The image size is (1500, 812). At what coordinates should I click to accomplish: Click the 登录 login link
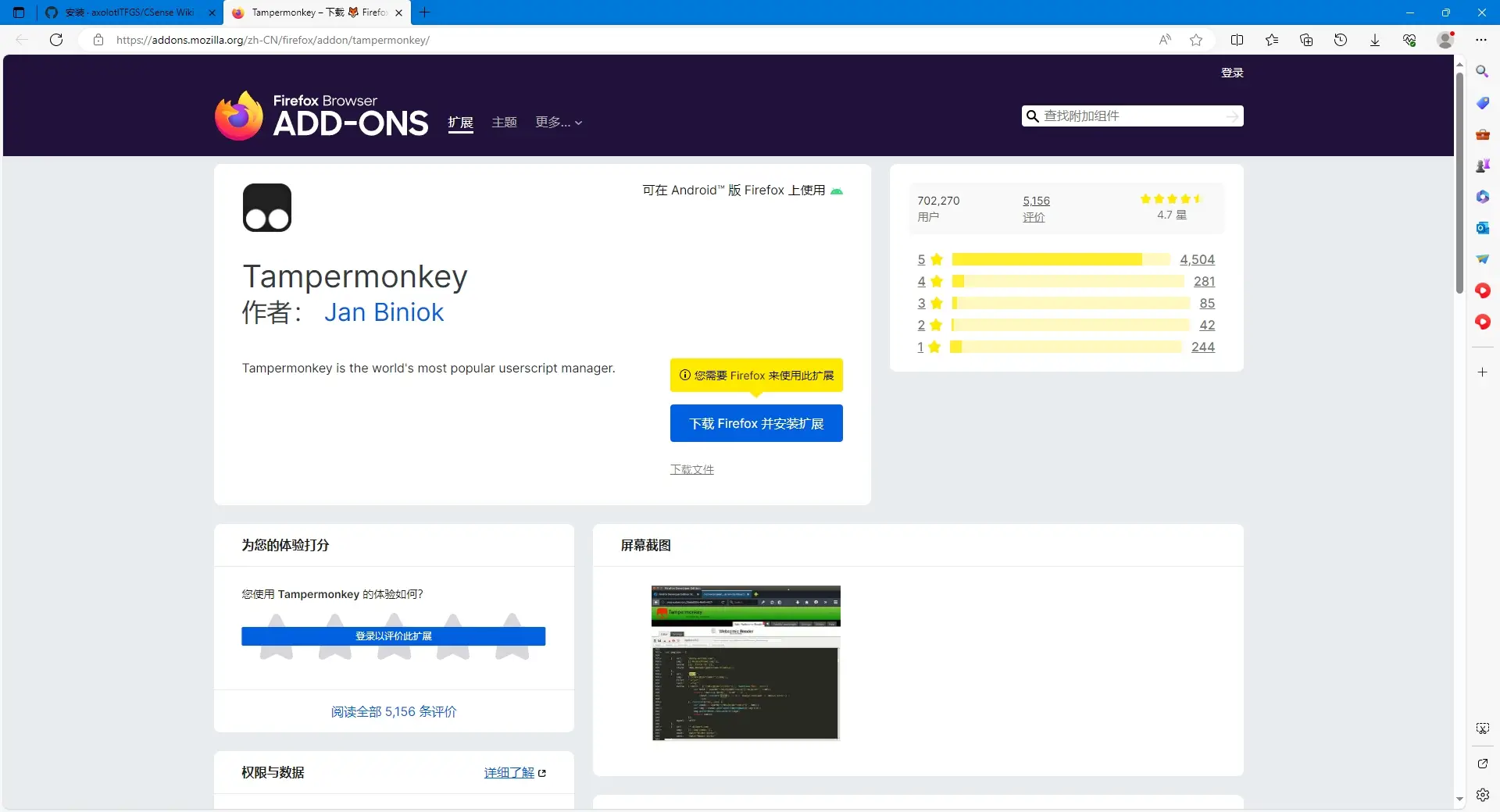click(1232, 73)
